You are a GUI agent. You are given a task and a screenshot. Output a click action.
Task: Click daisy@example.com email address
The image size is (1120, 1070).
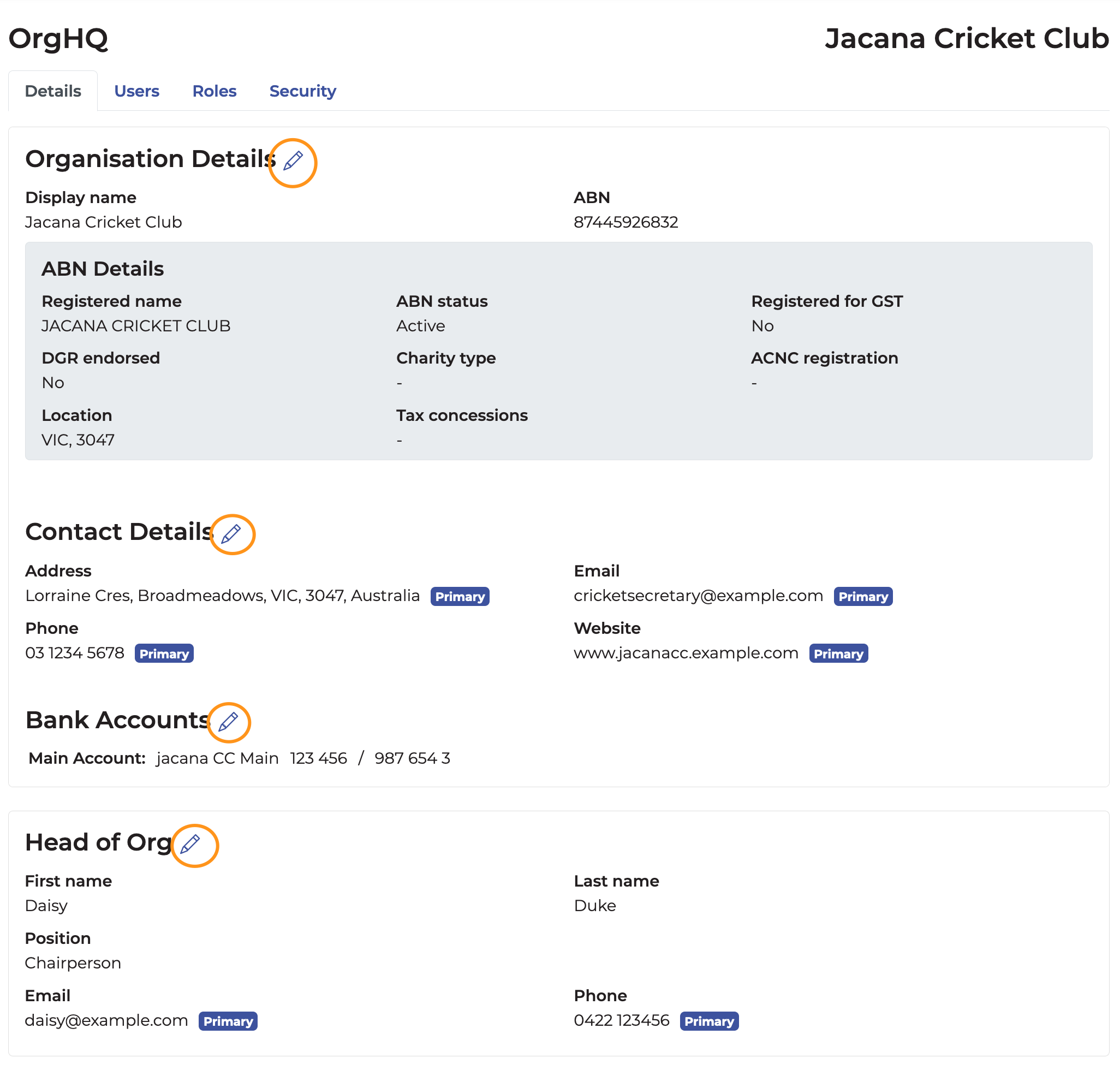click(x=106, y=1021)
